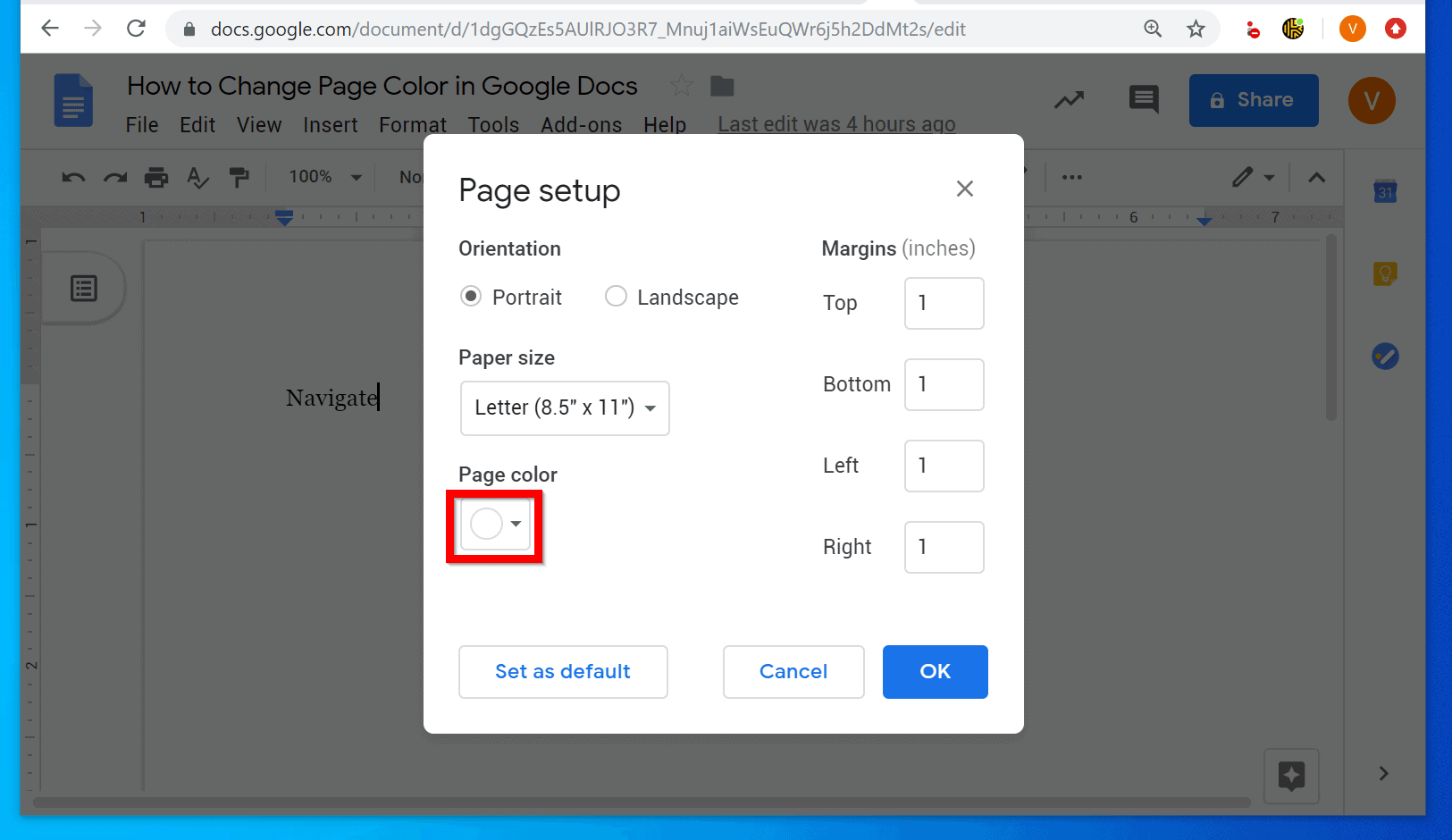Select the Landscape orientation radio button
1452x840 pixels.
pyautogui.click(x=616, y=296)
